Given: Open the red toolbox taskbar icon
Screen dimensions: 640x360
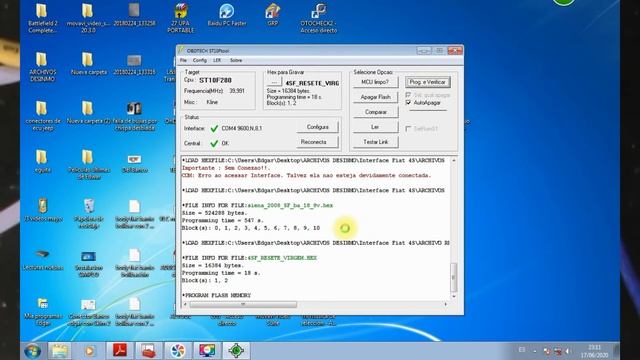Looking at the screenshot, I should pyautogui.click(x=148, y=351).
